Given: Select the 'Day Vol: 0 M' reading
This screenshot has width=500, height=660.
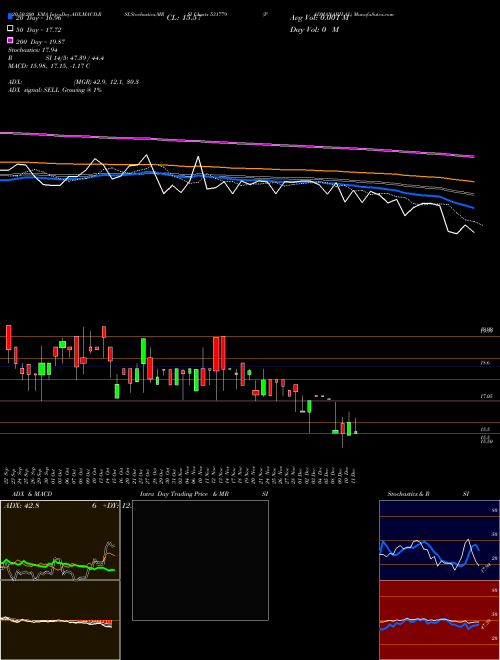Looking at the screenshot, I should tap(314, 29).
